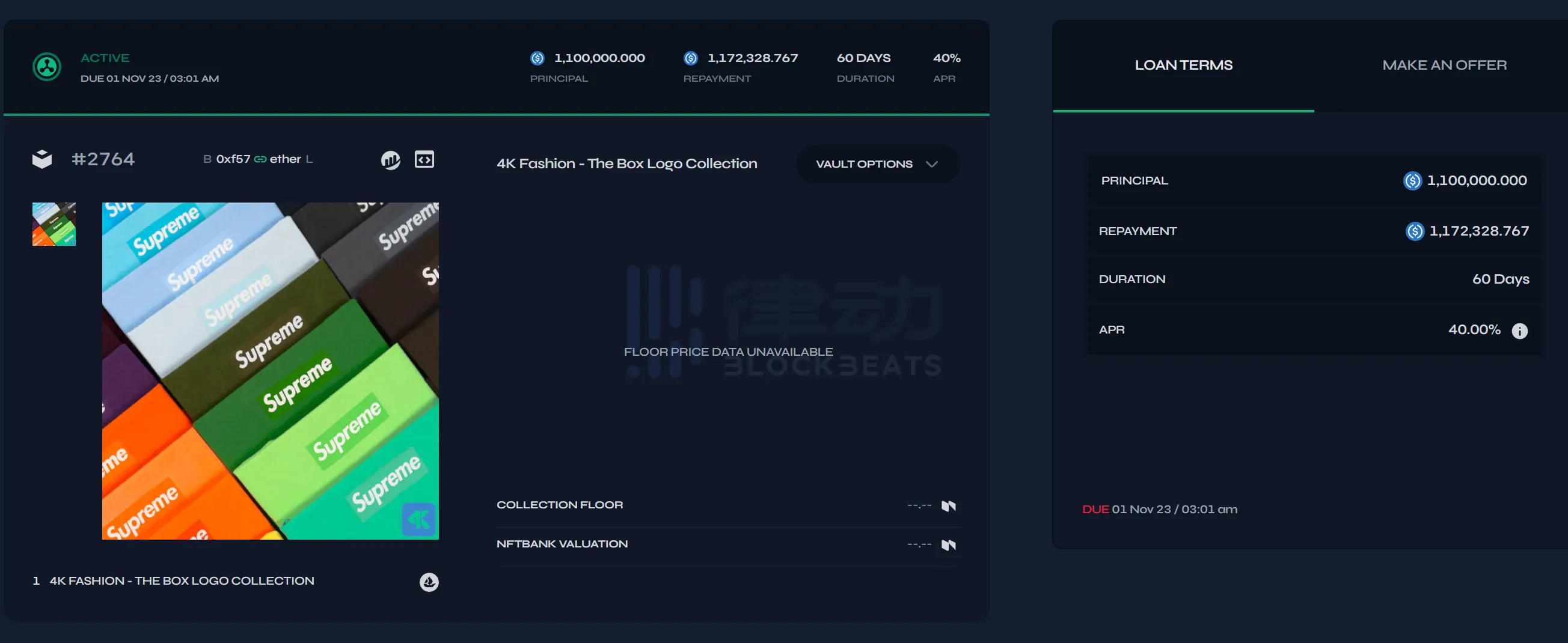Open the chart analytics icon
1568x643 pixels.
coord(390,160)
